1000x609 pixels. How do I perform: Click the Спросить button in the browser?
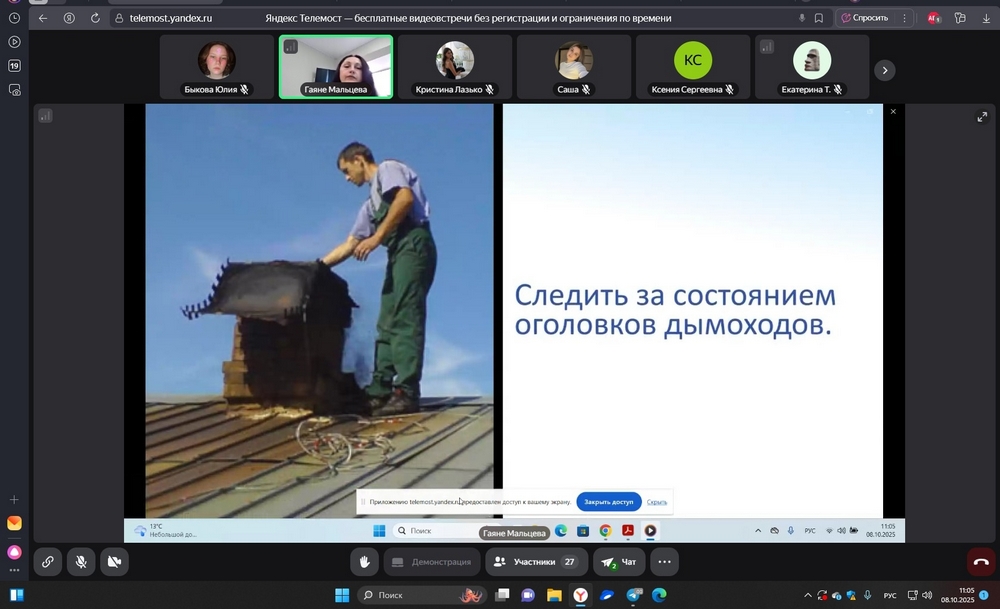pos(865,18)
